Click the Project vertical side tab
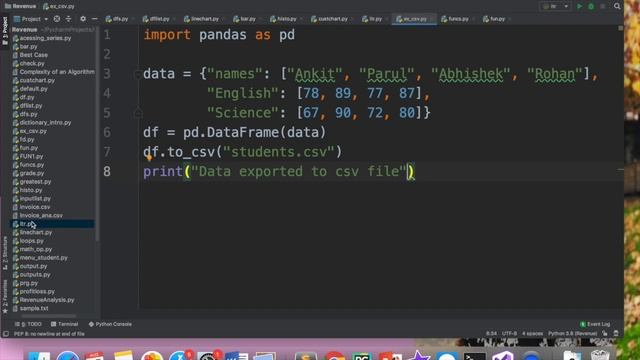 point(5,31)
